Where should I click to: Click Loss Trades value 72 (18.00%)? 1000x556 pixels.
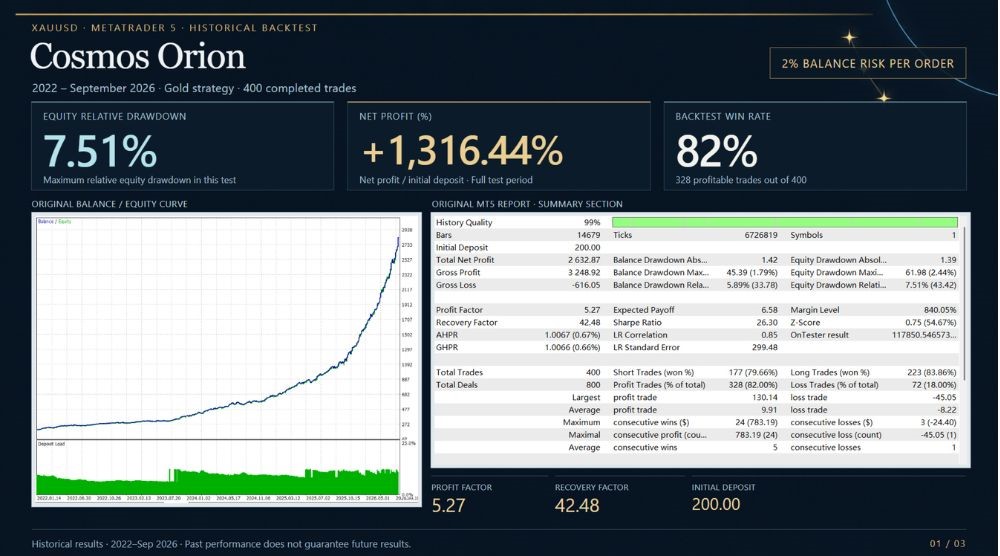coord(934,385)
